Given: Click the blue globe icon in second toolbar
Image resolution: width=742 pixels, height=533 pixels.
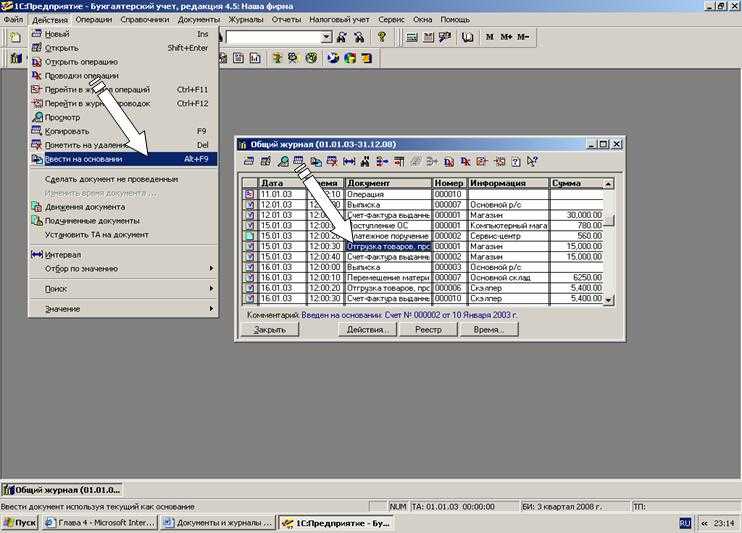Looking at the screenshot, I should 333,58.
